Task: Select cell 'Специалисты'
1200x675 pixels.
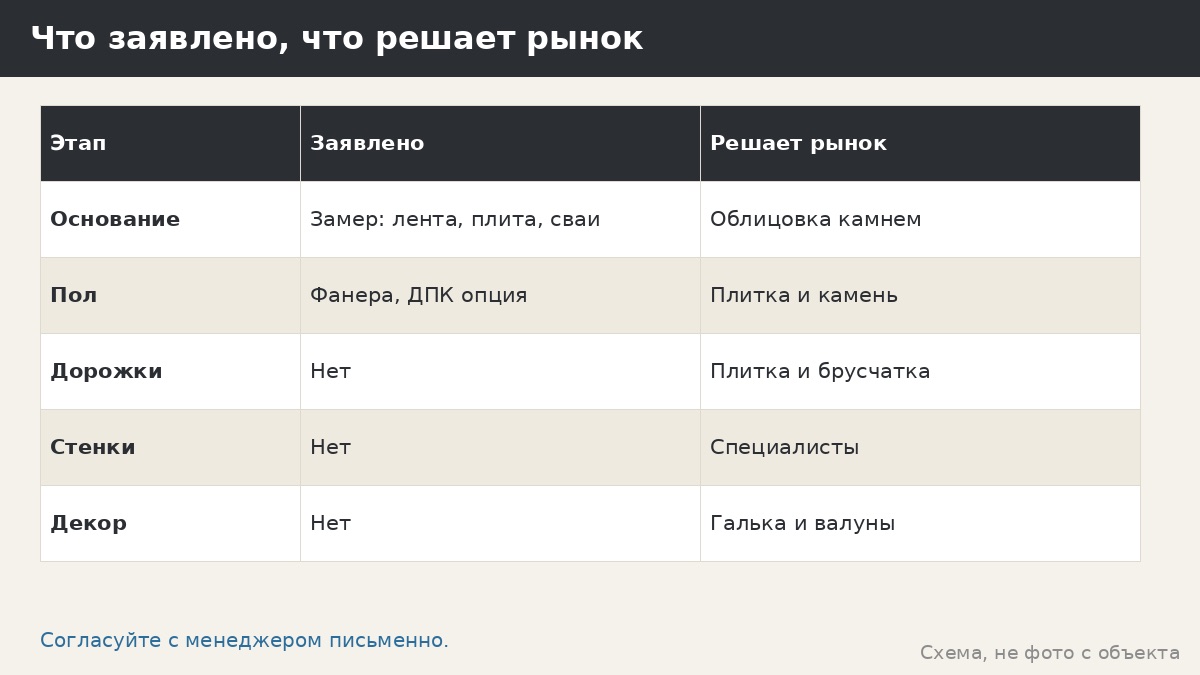Action: pyautogui.click(x=920, y=447)
